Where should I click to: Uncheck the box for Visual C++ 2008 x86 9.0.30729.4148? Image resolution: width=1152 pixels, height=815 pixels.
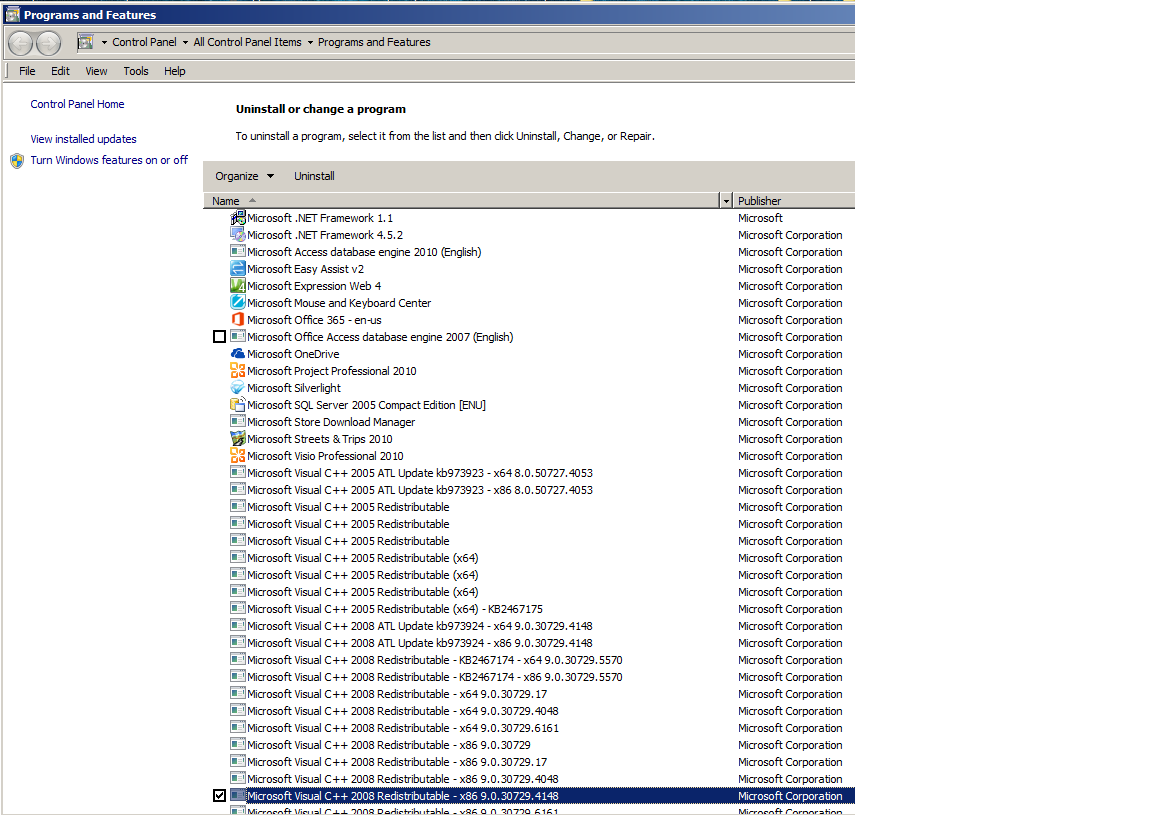click(x=219, y=795)
